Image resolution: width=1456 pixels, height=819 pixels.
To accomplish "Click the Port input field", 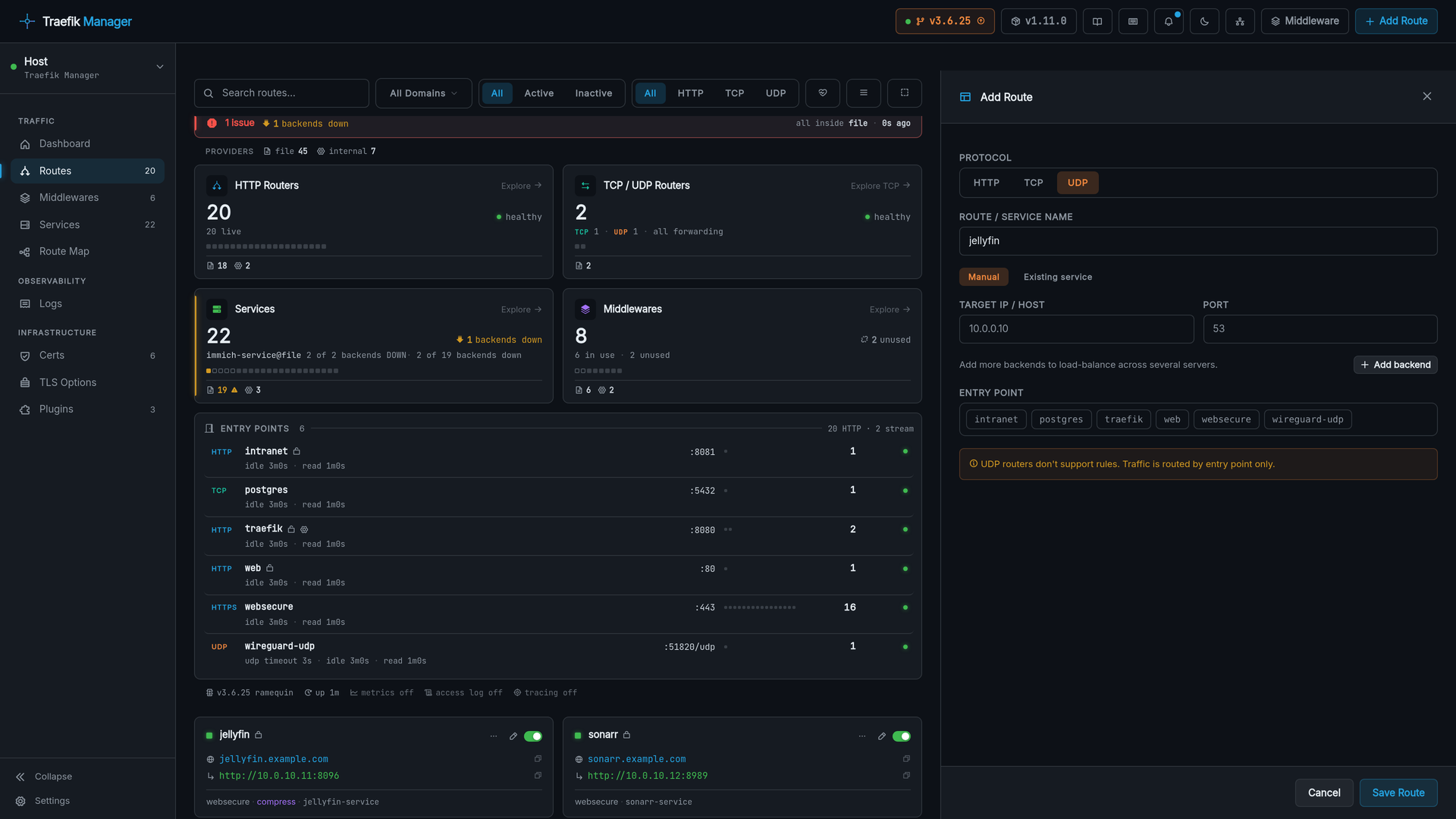I will coord(1320,329).
